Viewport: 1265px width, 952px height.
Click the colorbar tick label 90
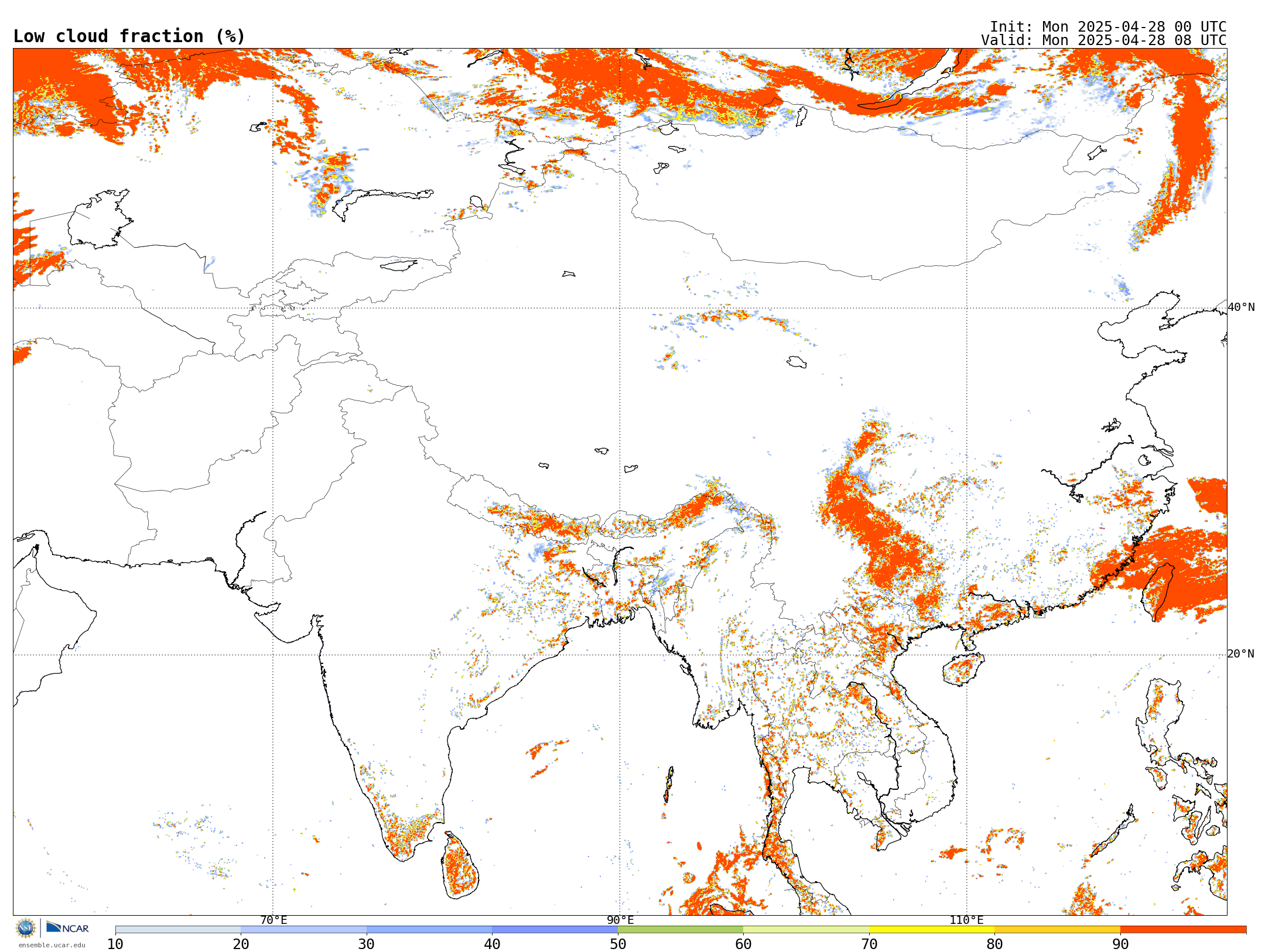(x=1120, y=944)
